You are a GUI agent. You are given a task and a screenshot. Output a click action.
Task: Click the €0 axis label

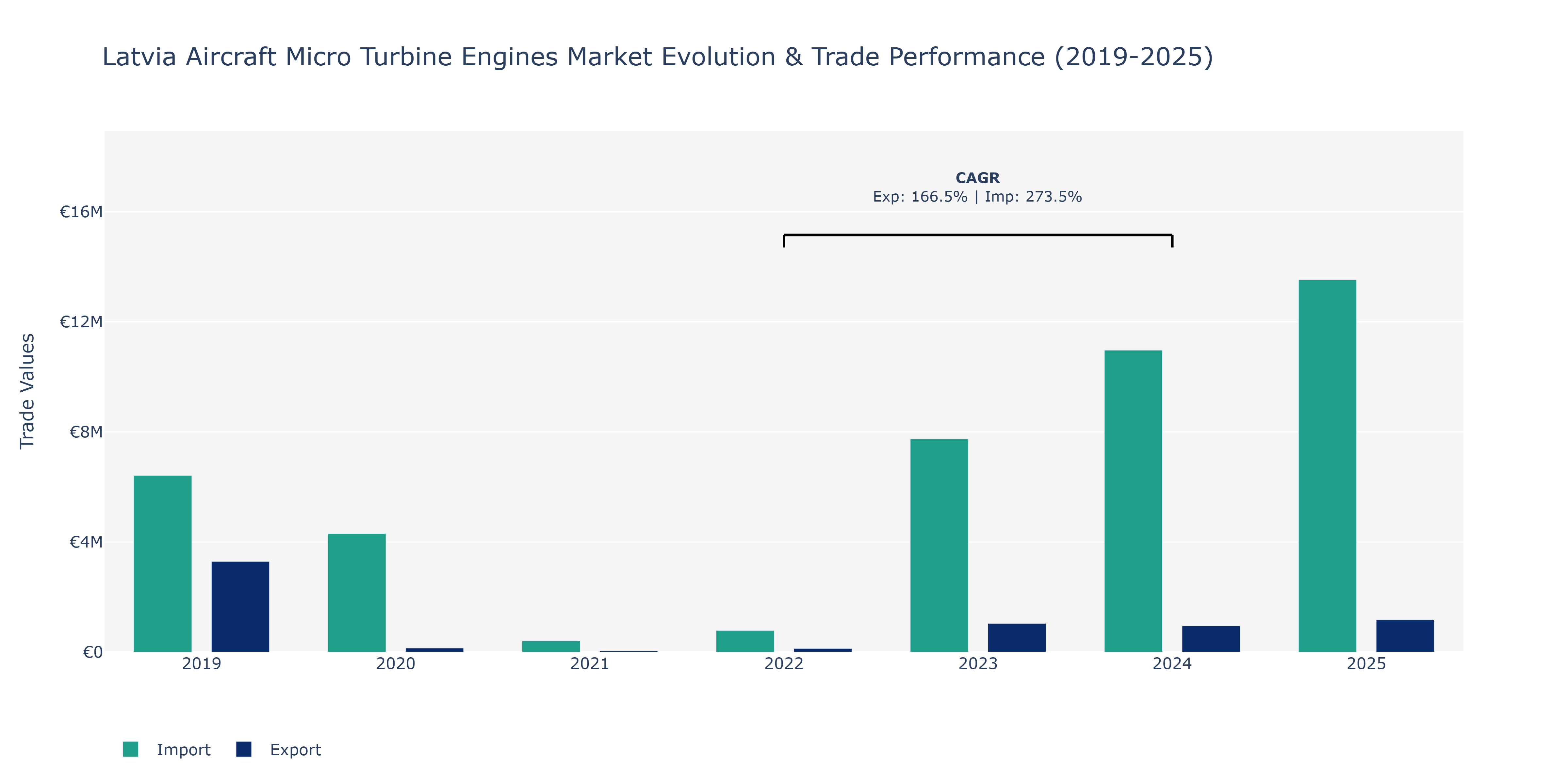pos(92,653)
